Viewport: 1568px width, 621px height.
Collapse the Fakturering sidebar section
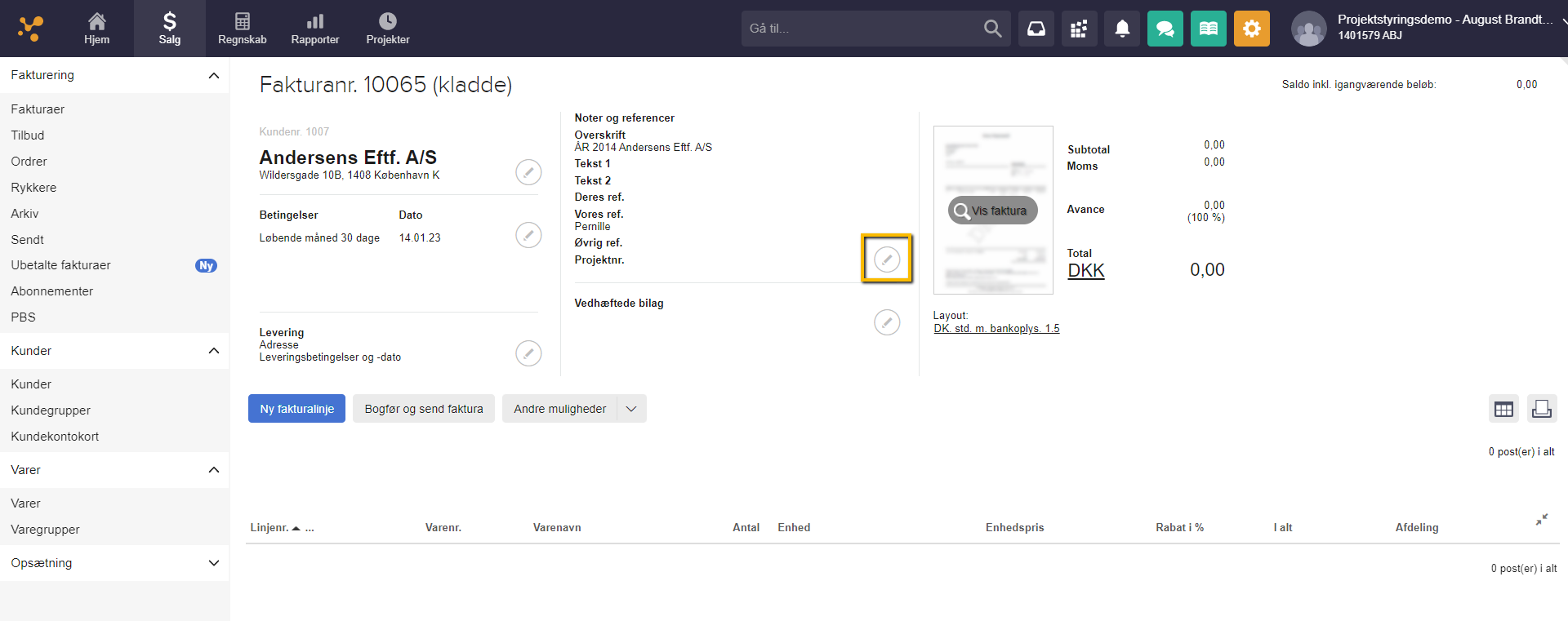(x=213, y=75)
